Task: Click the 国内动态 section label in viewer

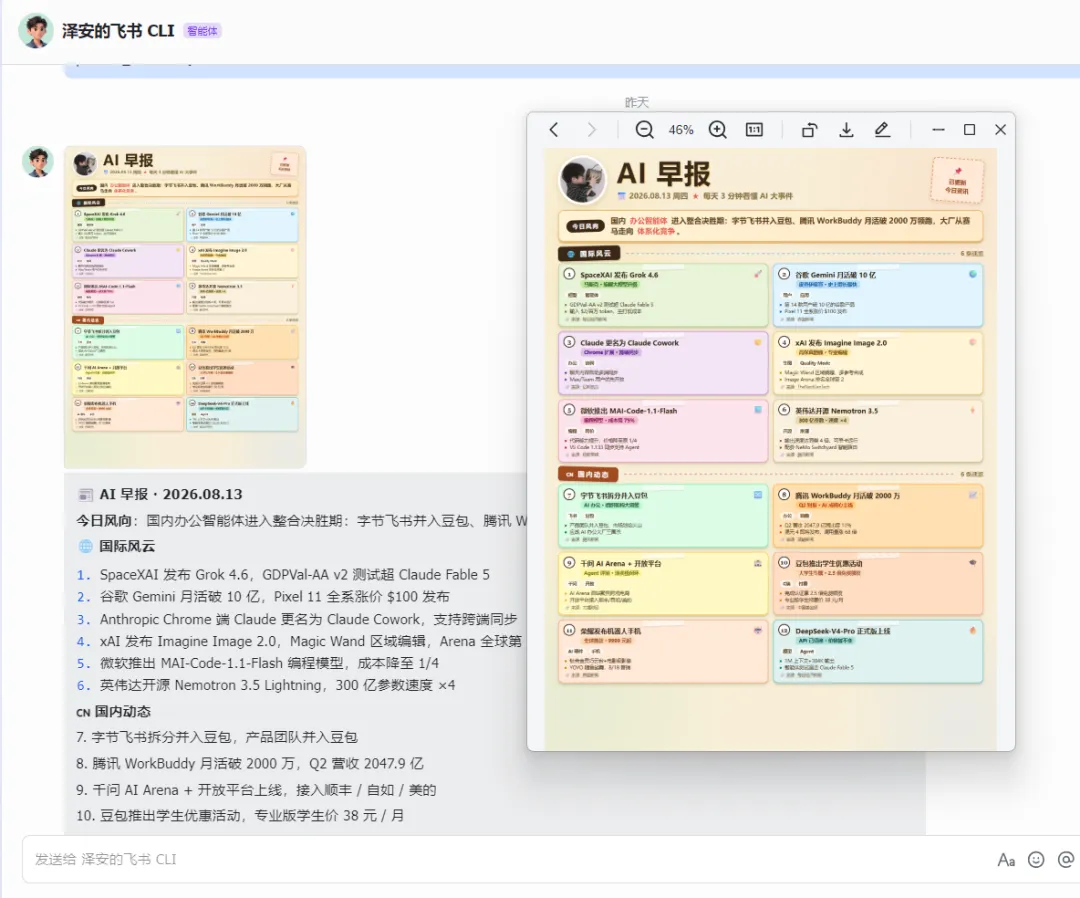Action: click(x=588, y=474)
